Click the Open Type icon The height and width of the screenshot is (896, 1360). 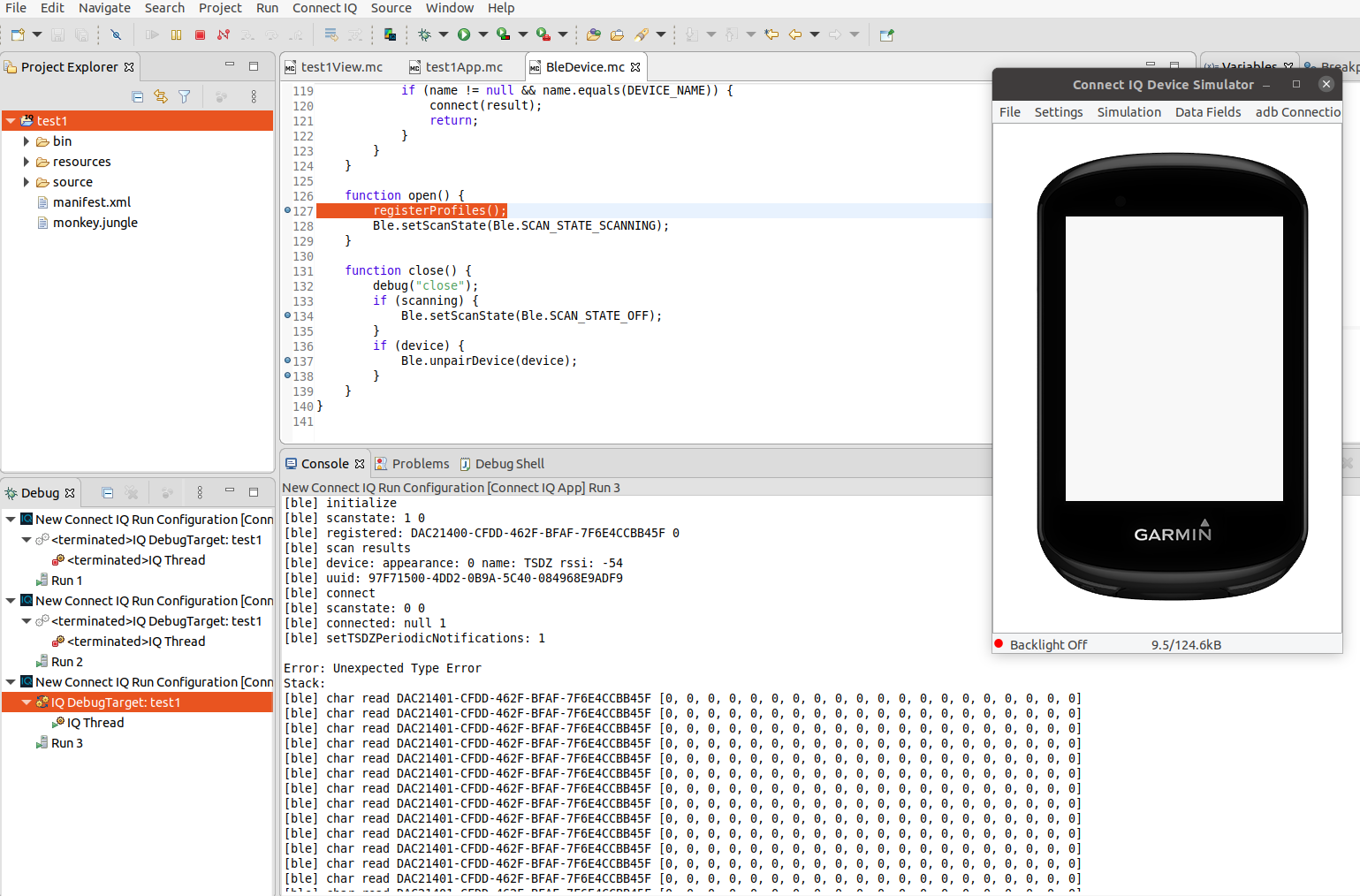click(x=594, y=34)
